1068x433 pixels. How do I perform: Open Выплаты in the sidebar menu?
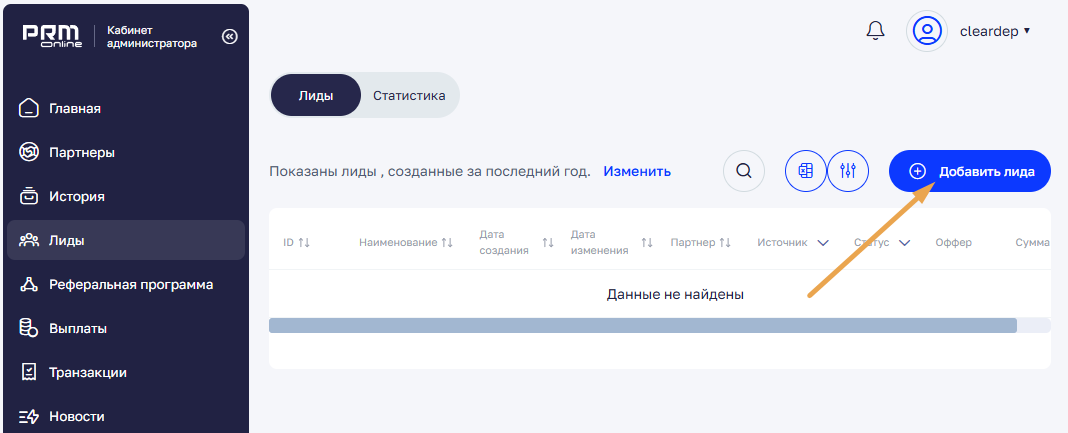point(77,328)
